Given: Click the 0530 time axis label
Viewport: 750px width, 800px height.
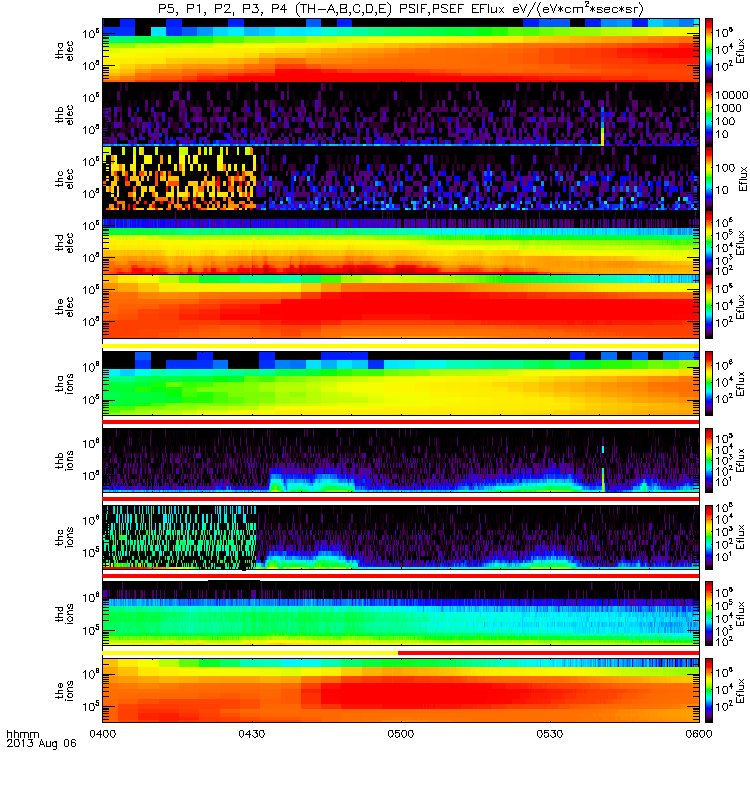Looking at the screenshot, I should (549, 734).
